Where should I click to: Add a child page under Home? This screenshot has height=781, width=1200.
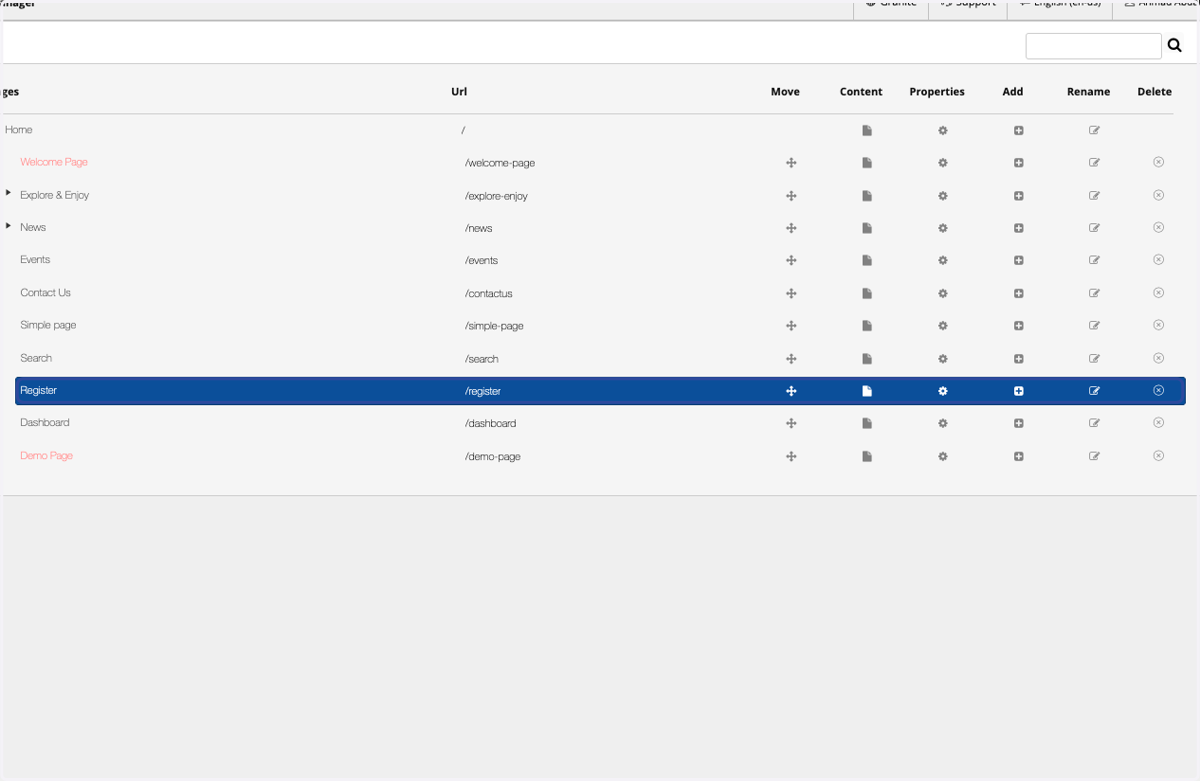[x=1018, y=130]
